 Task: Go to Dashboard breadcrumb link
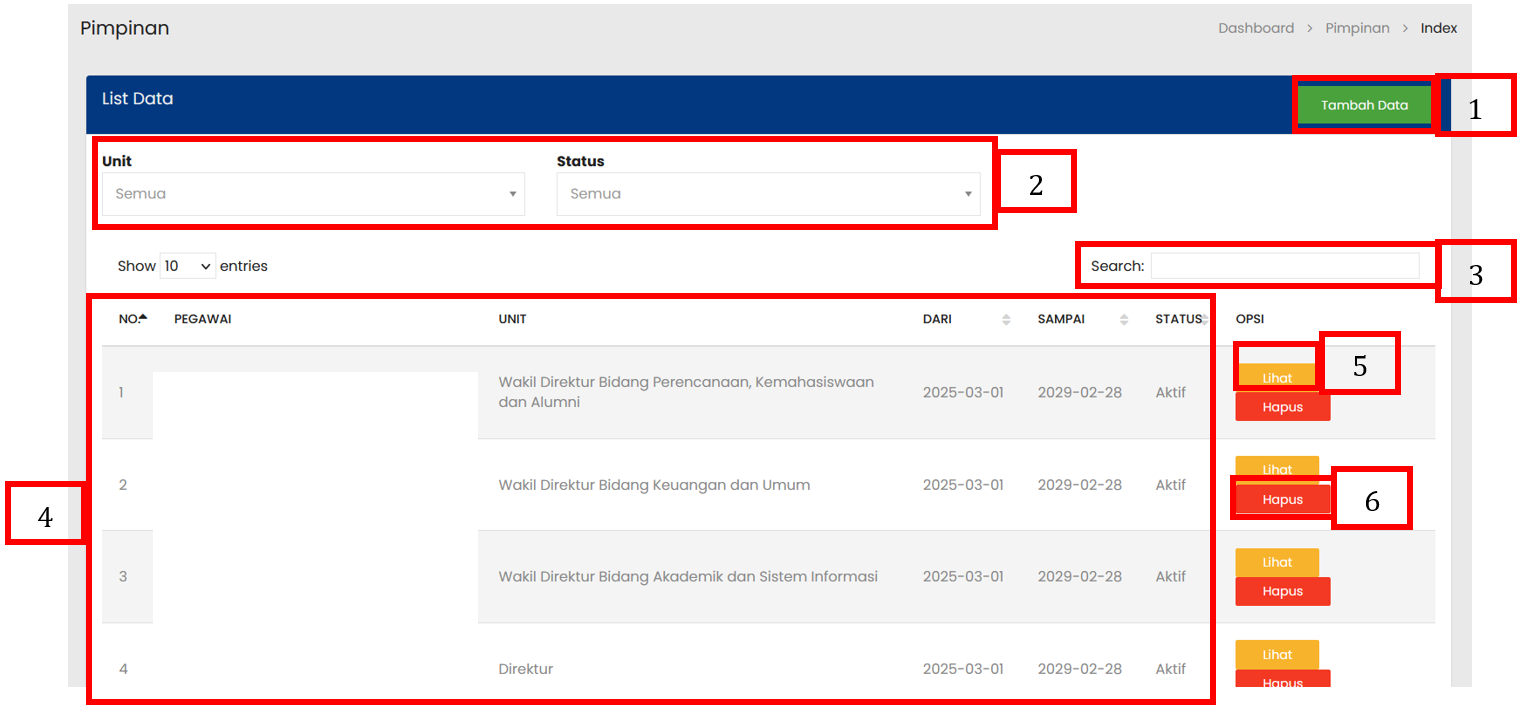1255,28
